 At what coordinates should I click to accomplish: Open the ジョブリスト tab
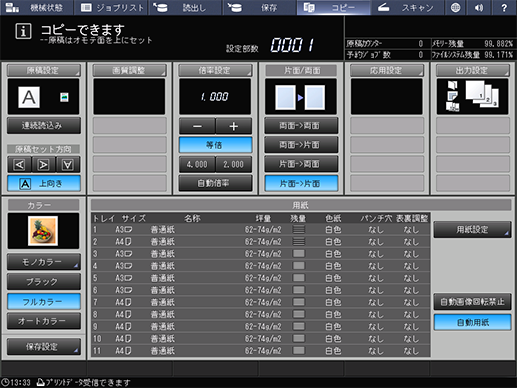[x=111, y=8]
